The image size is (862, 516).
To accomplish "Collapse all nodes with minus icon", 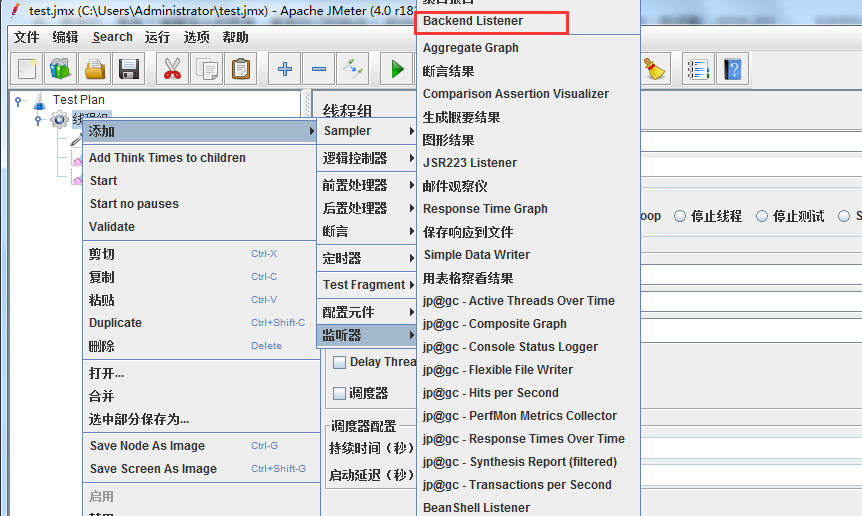I will 319,69.
